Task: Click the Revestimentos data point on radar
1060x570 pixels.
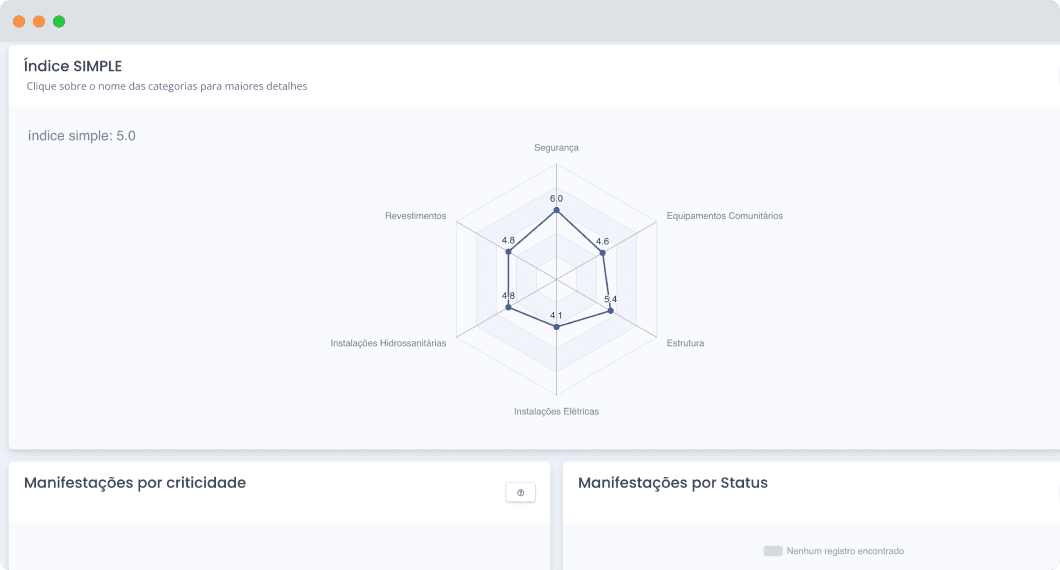Action: coord(509,252)
